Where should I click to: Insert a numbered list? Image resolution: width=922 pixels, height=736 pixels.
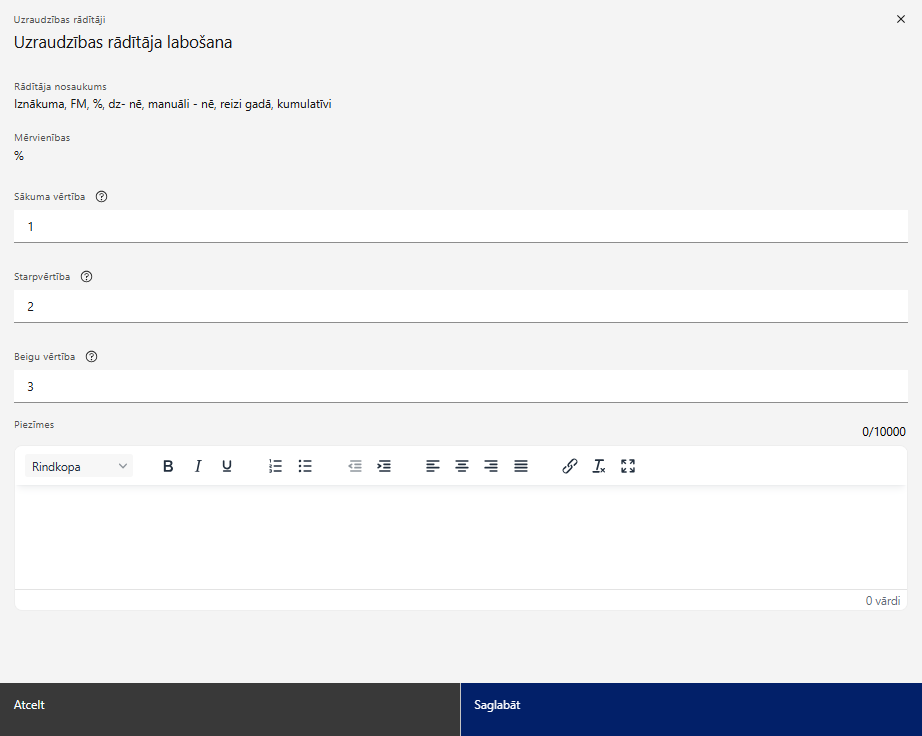[x=275, y=466]
